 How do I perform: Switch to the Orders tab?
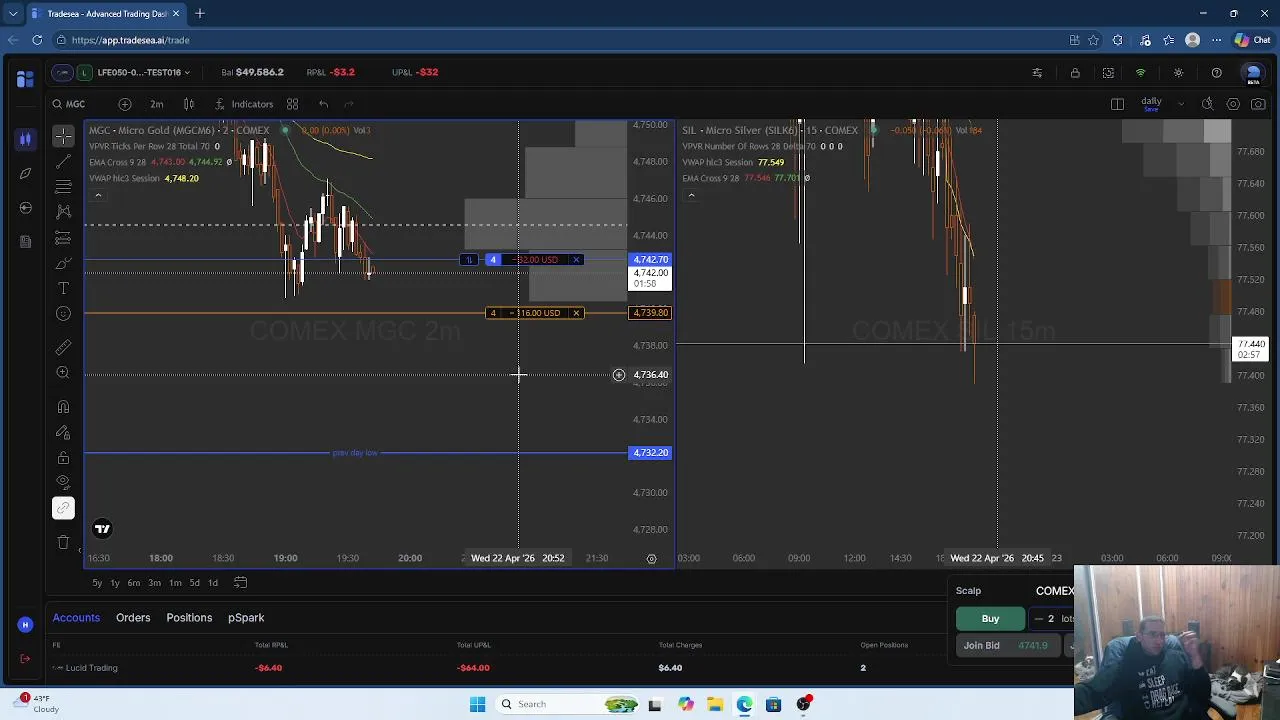tap(133, 618)
